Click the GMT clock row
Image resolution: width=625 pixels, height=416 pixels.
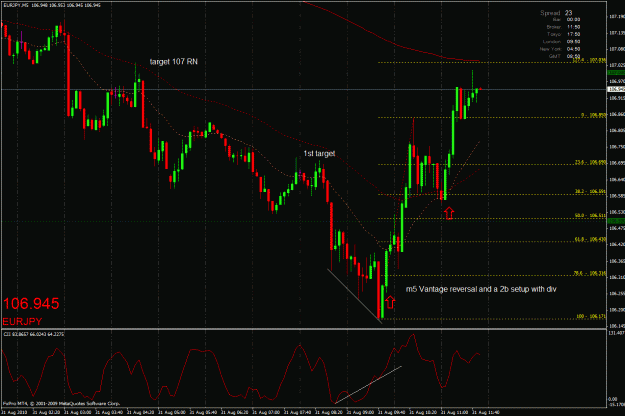pyautogui.click(x=564, y=56)
